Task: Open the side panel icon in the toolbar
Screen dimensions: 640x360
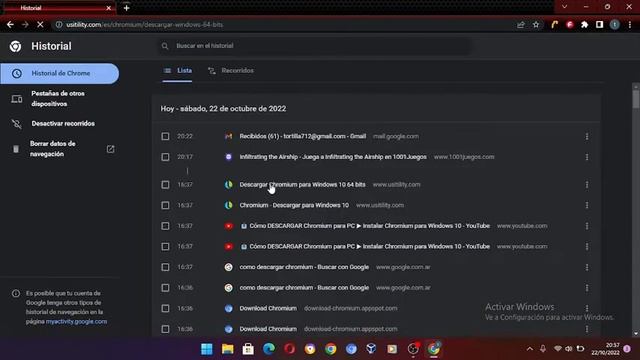Action: tap(599, 25)
